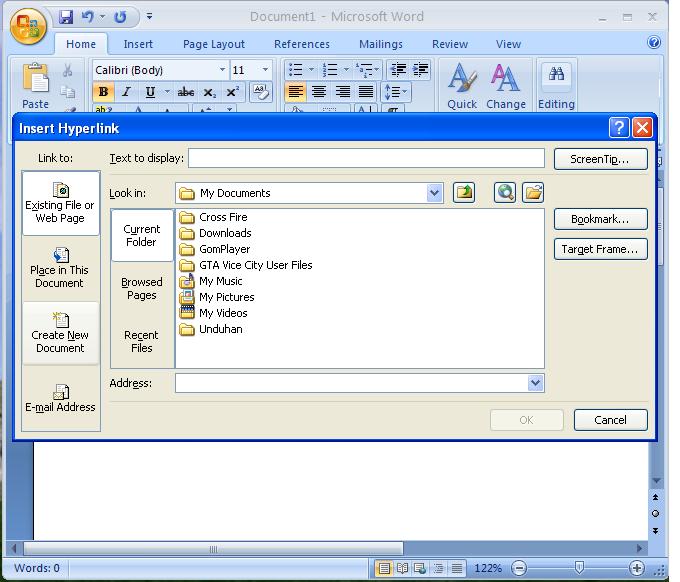The height and width of the screenshot is (582, 680).
Task: Increase the paragraph indent
Action: coord(420,70)
